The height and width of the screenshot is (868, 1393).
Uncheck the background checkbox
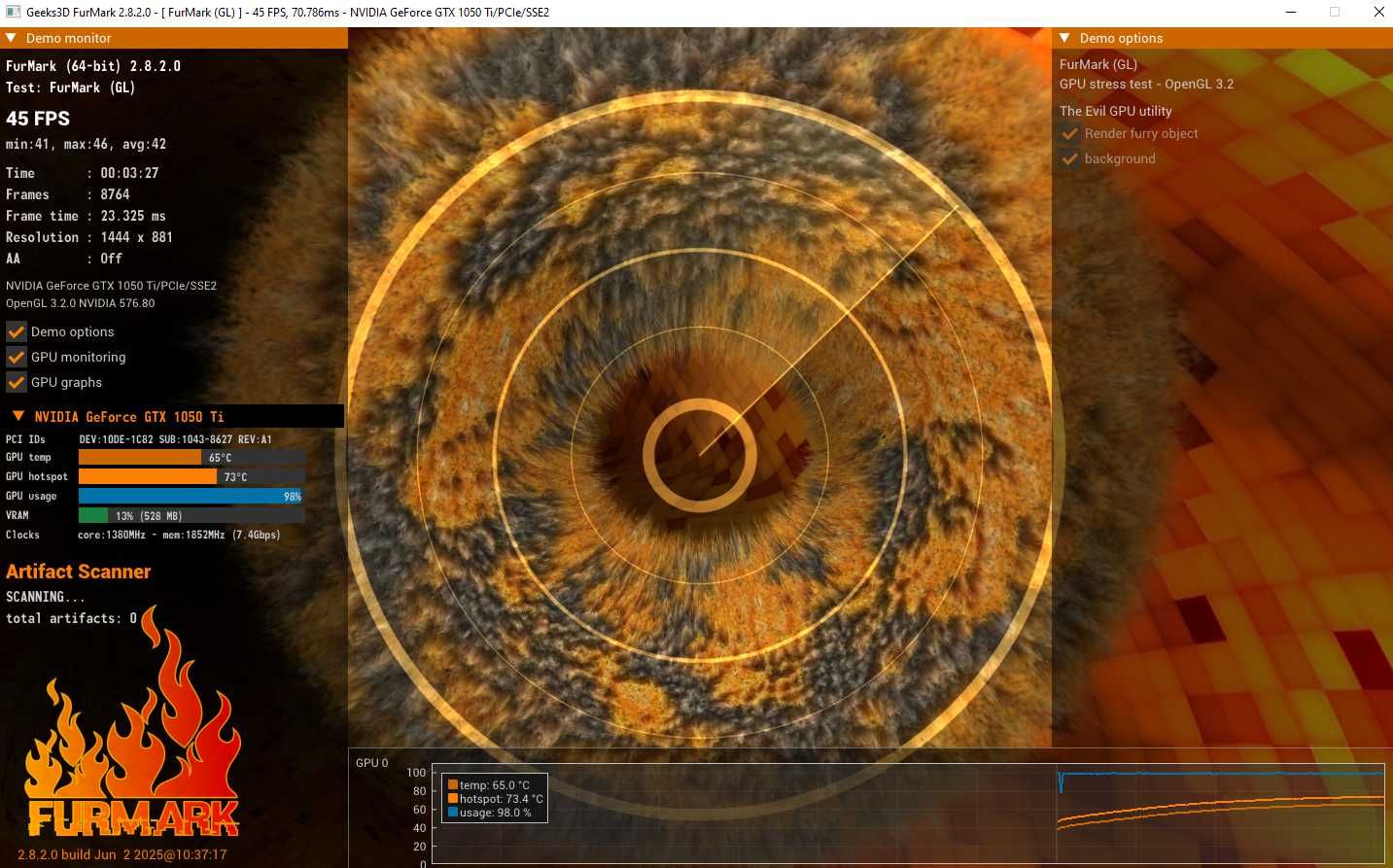(x=1070, y=158)
